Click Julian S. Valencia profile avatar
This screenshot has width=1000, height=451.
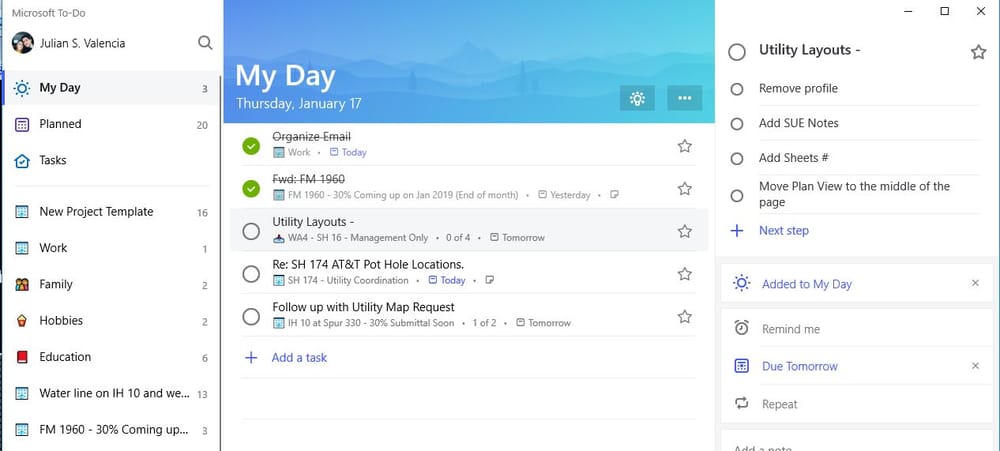[x=22, y=43]
